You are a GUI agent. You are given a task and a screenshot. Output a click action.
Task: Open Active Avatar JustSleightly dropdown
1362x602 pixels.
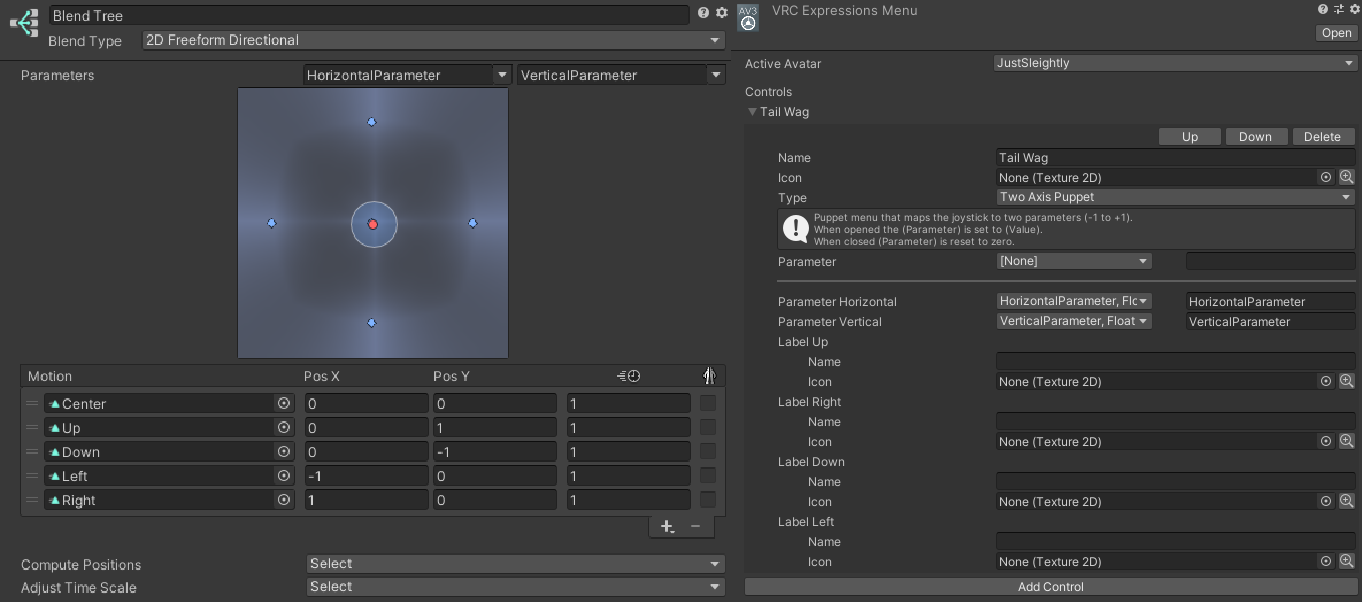[x=1175, y=62]
